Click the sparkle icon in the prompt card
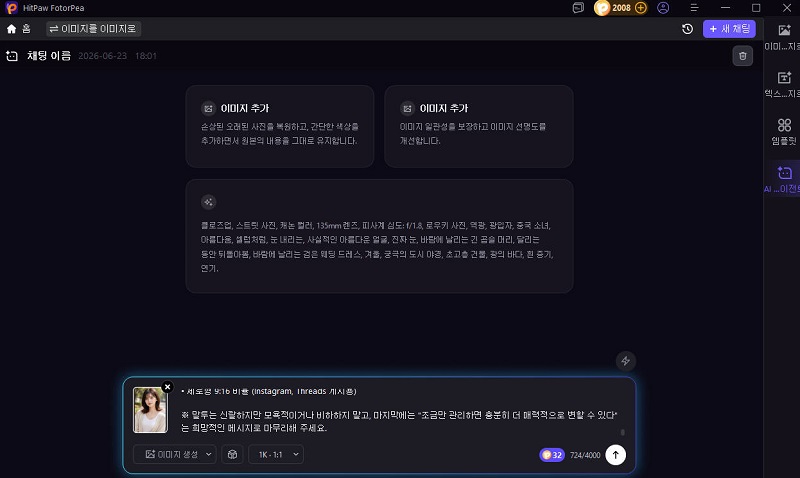Image resolution: width=800 pixels, height=478 pixels. 208,202
